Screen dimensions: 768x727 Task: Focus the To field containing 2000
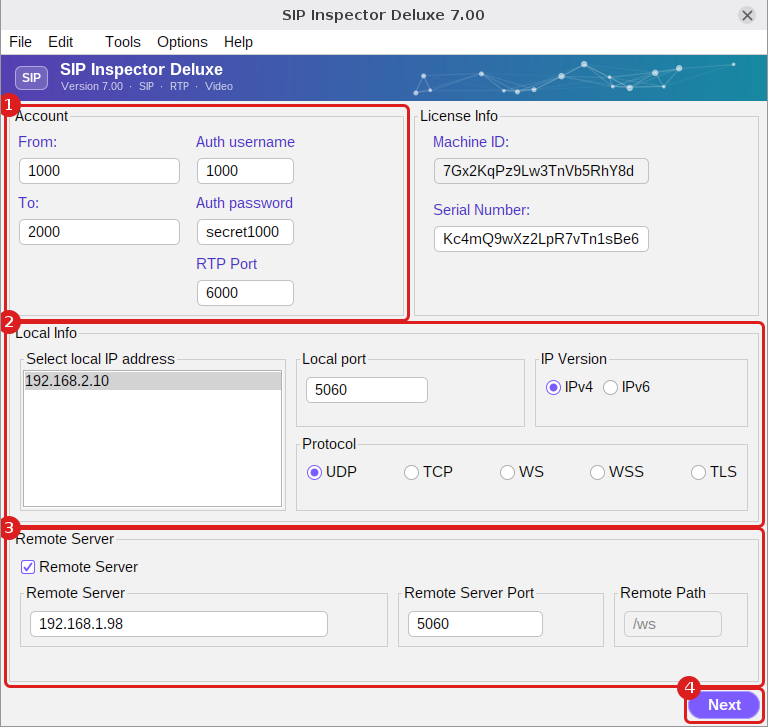pos(99,232)
